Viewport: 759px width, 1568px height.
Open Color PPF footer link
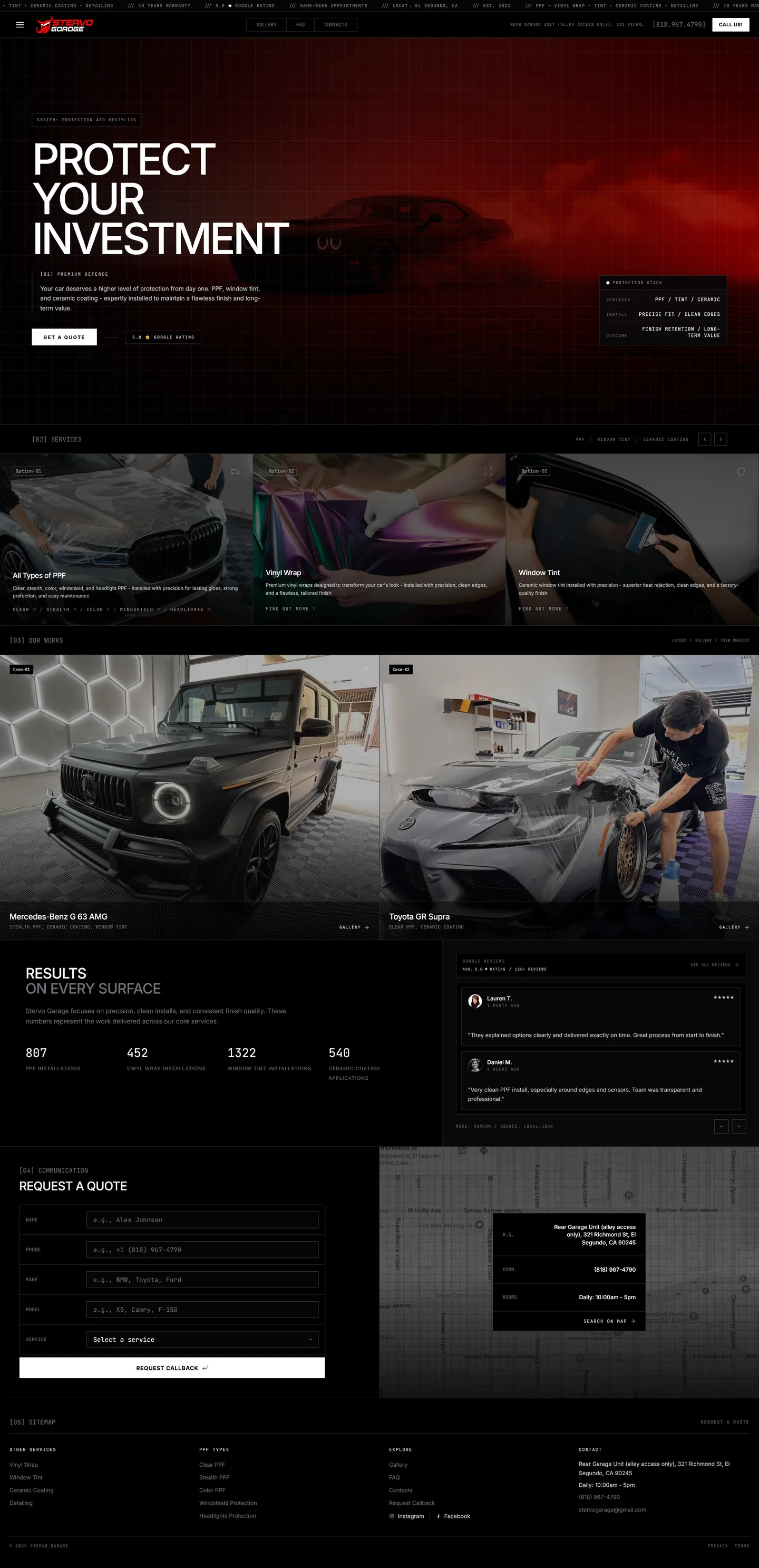[212, 1490]
